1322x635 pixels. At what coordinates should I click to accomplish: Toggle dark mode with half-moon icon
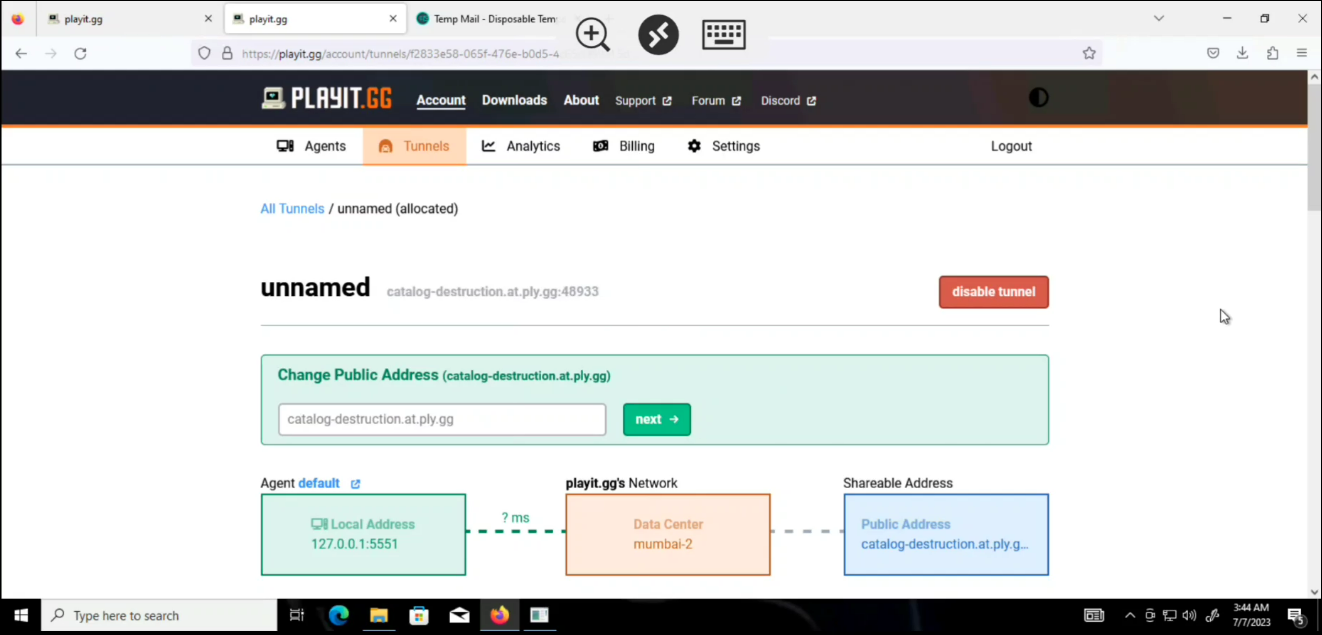(x=1039, y=98)
